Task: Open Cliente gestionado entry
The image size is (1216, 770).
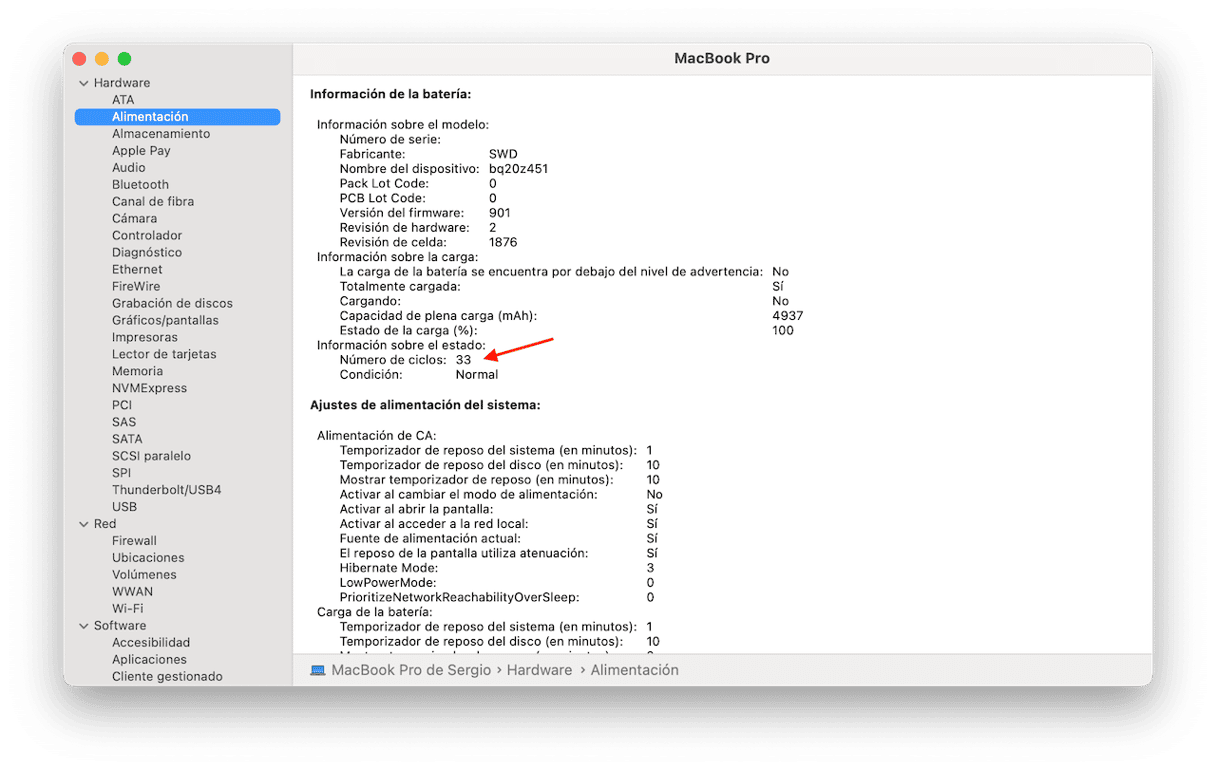Action: 167,678
